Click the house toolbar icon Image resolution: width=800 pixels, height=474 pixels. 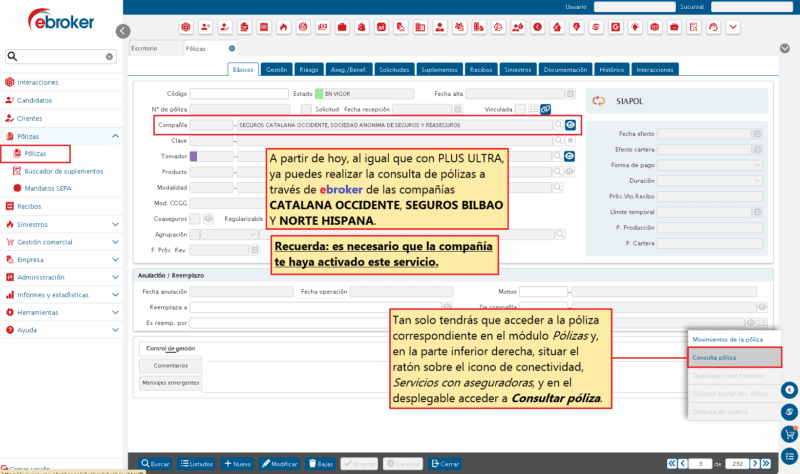[x=557, y=27]
